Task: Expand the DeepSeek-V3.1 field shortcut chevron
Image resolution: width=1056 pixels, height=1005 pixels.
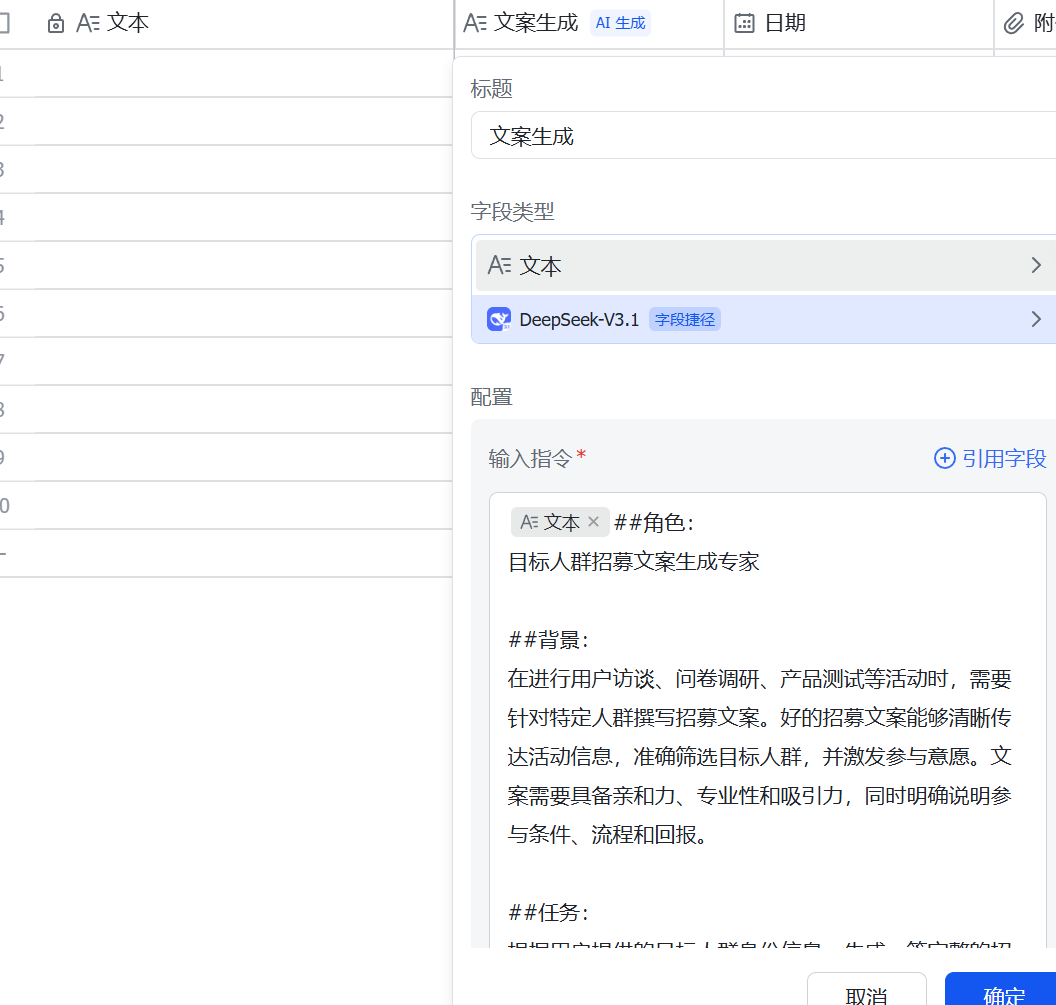Action: [x=1035, y=319]
